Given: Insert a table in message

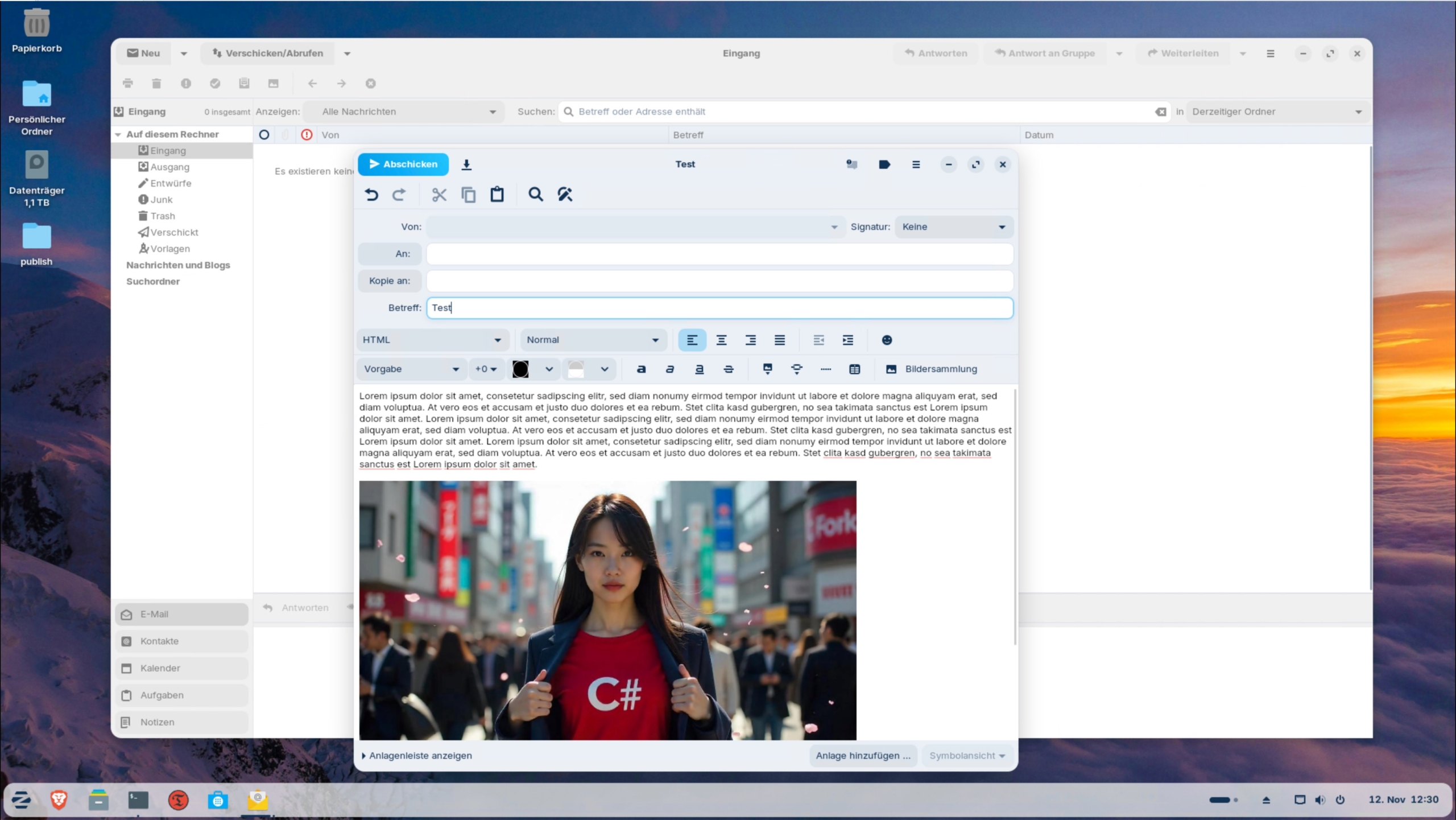Looking at the screenshot, I should coord(854,369).
